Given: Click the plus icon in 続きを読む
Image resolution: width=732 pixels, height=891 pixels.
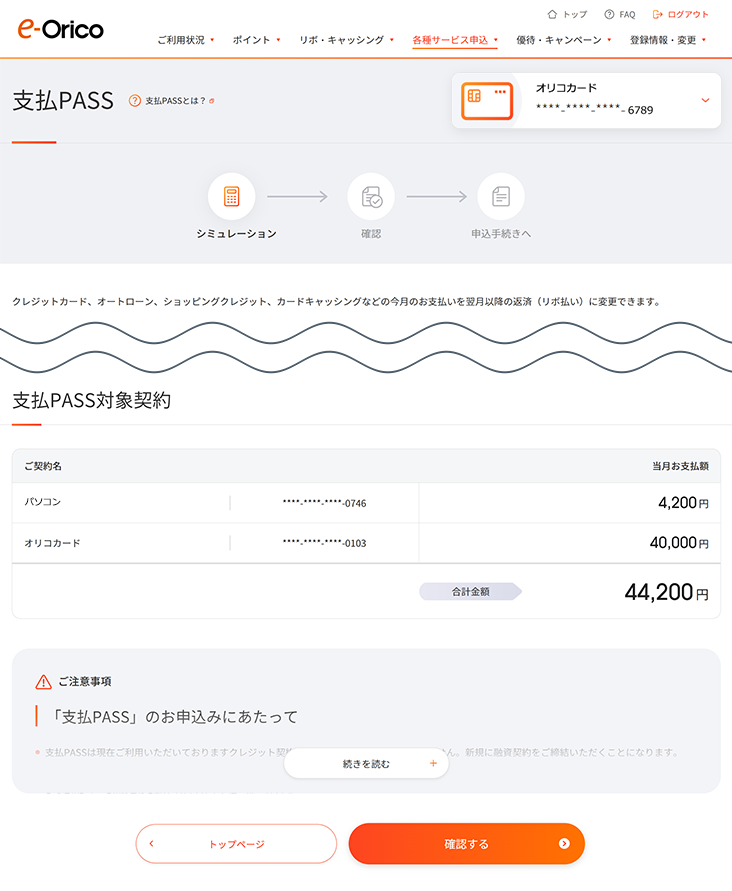Looking at the screenshot, I should [433, 763].
